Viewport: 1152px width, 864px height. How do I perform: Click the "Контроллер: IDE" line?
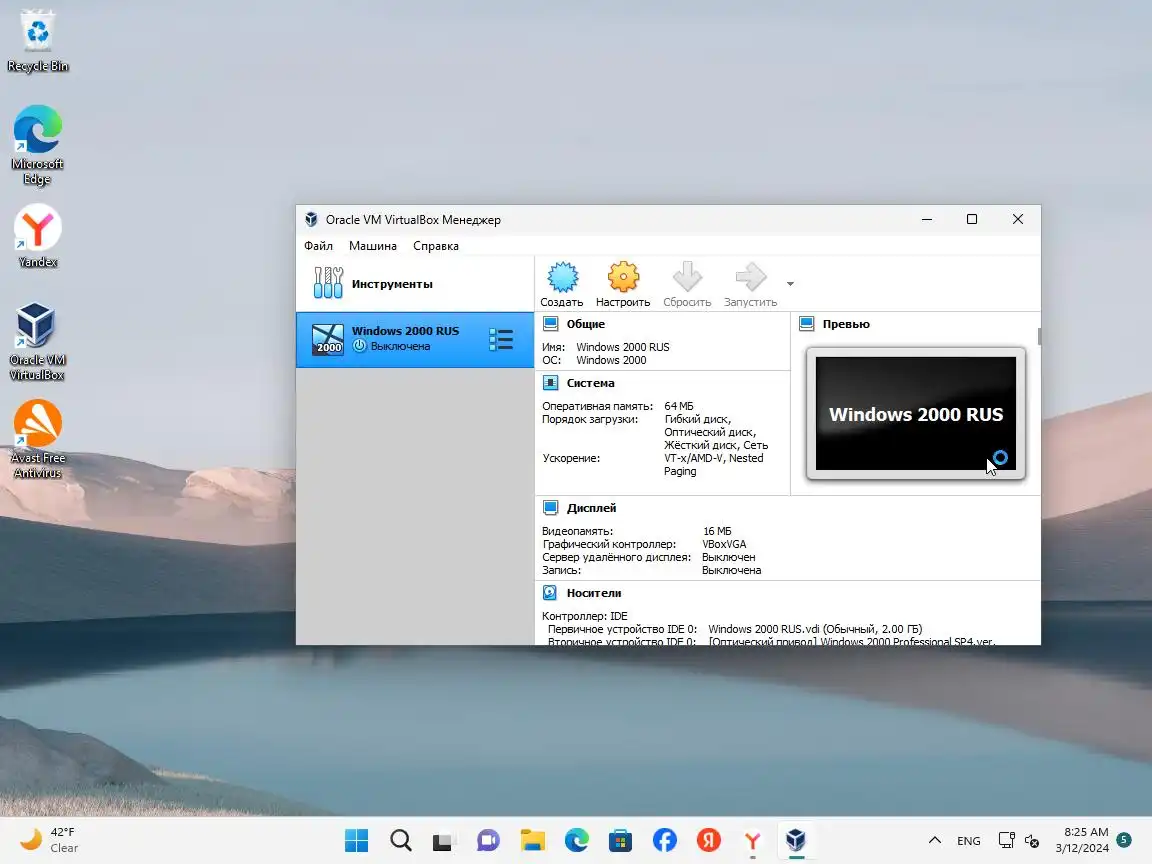point(585,616)
